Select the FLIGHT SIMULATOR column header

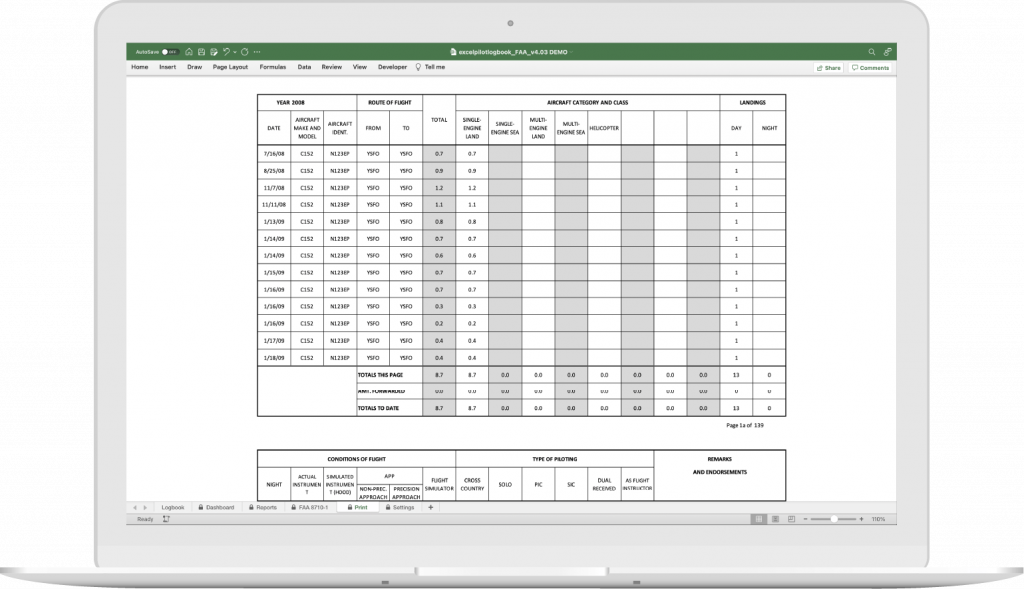(439, 485)
